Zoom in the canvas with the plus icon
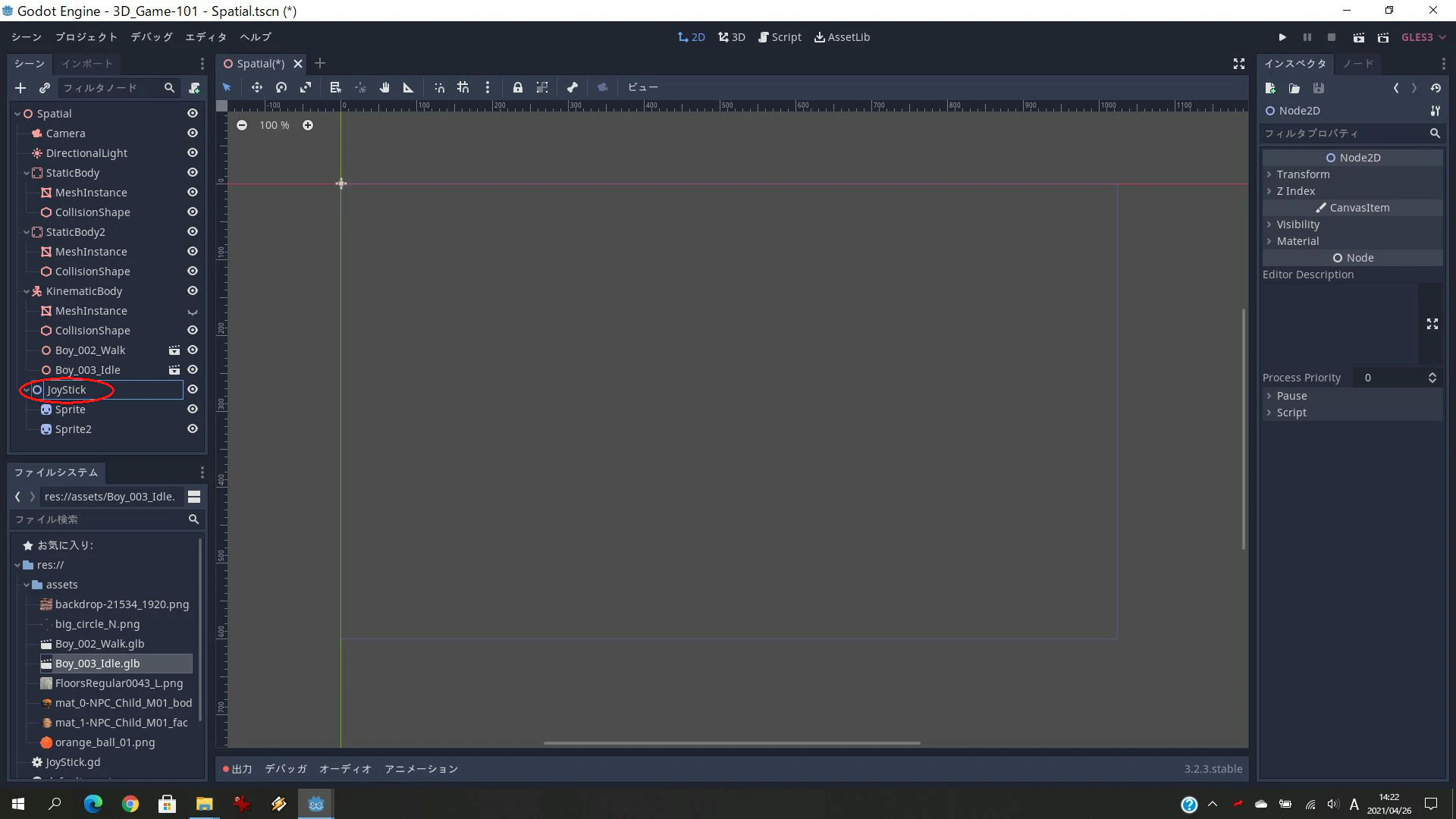The image size is (1456, 819). (x=308, y=125)
